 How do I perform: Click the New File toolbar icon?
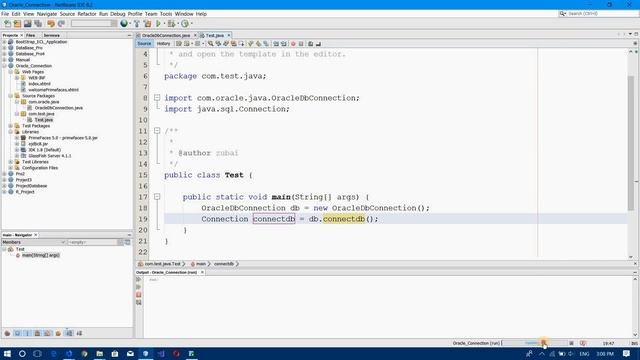click(x=7, y=24)
